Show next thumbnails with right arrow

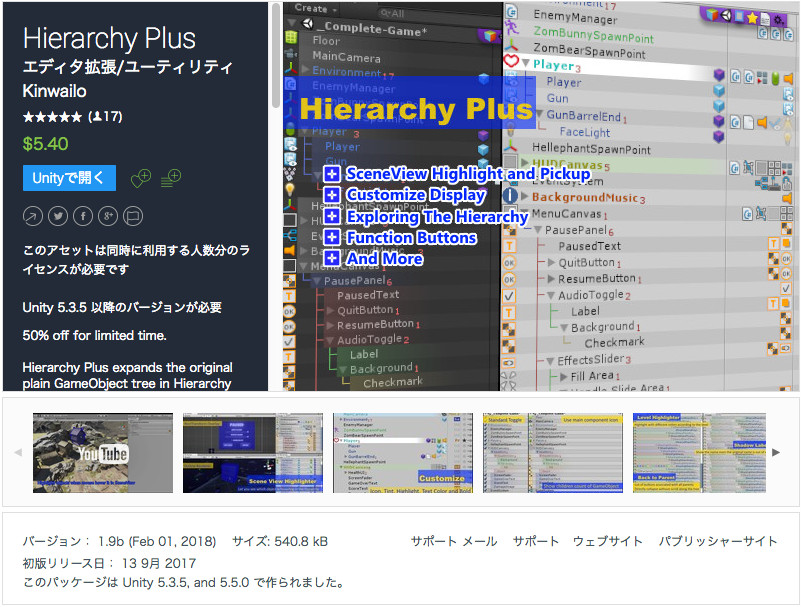tap(776, 452)
